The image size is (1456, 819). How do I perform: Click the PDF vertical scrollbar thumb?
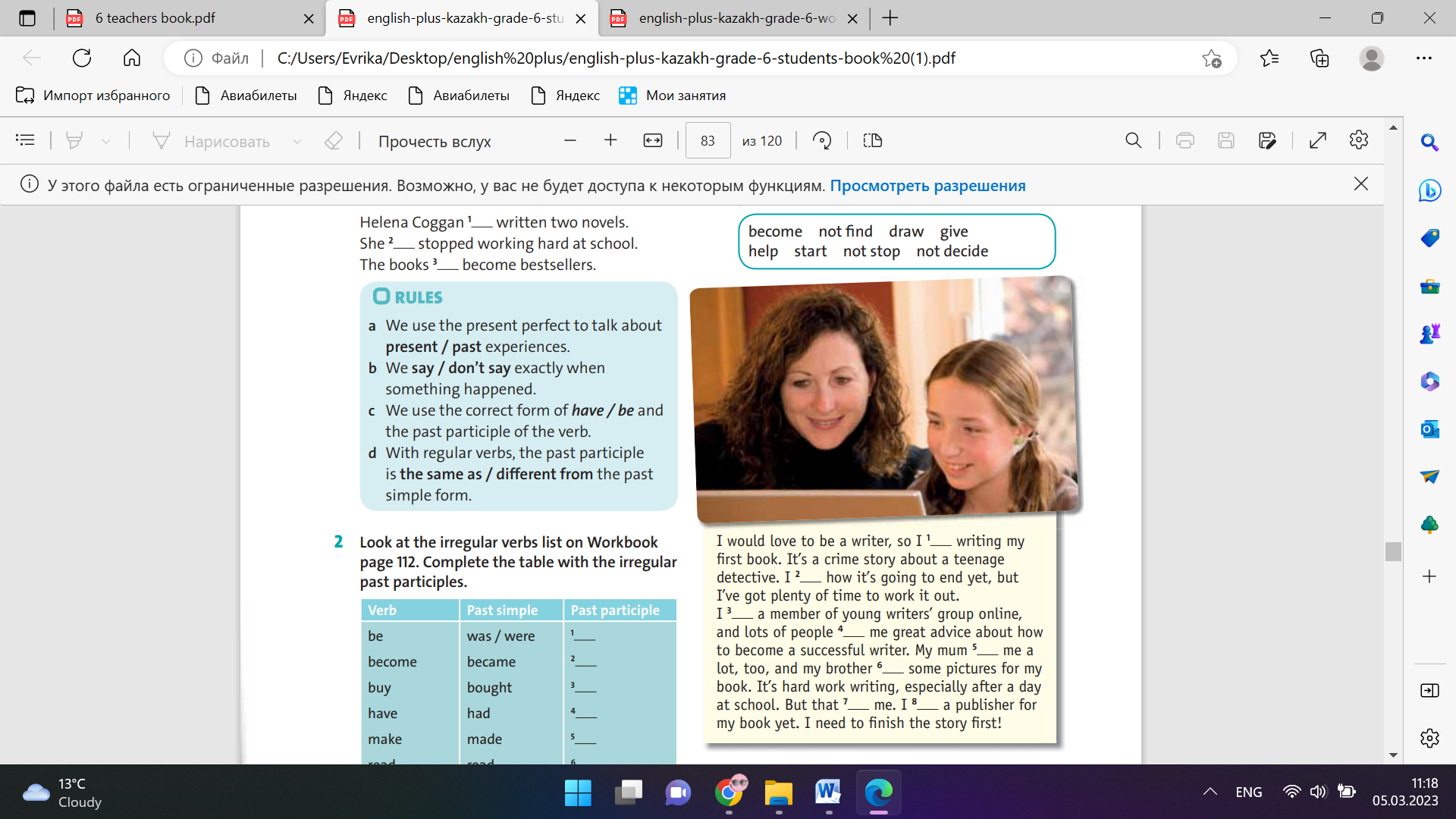pyautogui.click(x=1393, y=551)
